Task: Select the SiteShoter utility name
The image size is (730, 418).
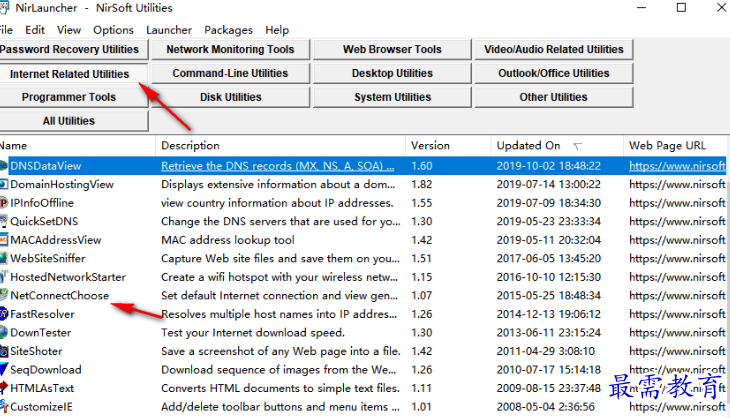Action: (x=36, y=351)
